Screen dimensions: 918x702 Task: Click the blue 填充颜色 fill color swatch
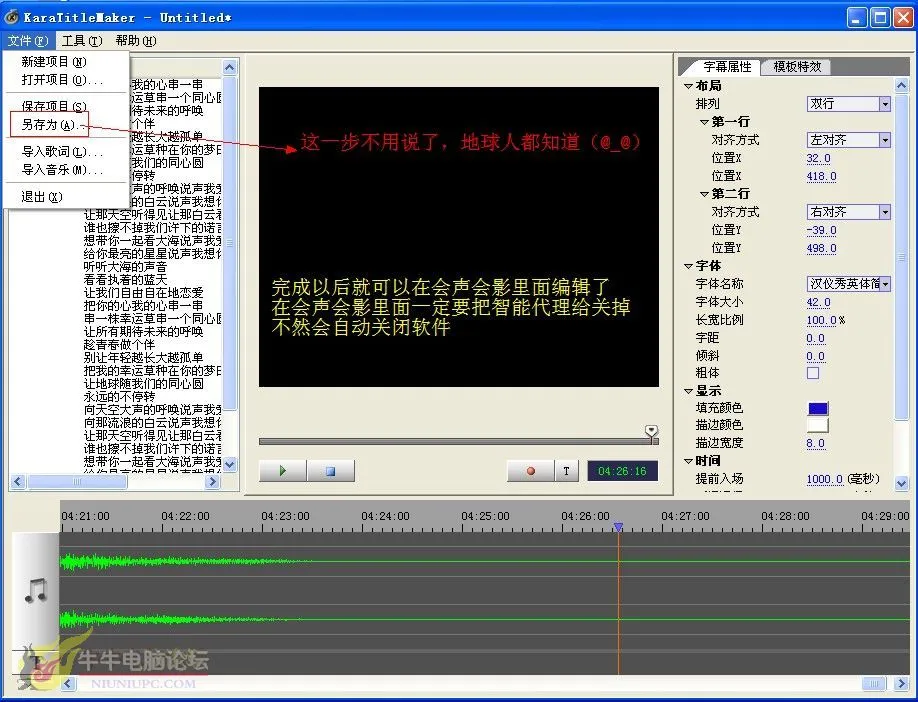point(817,408)
